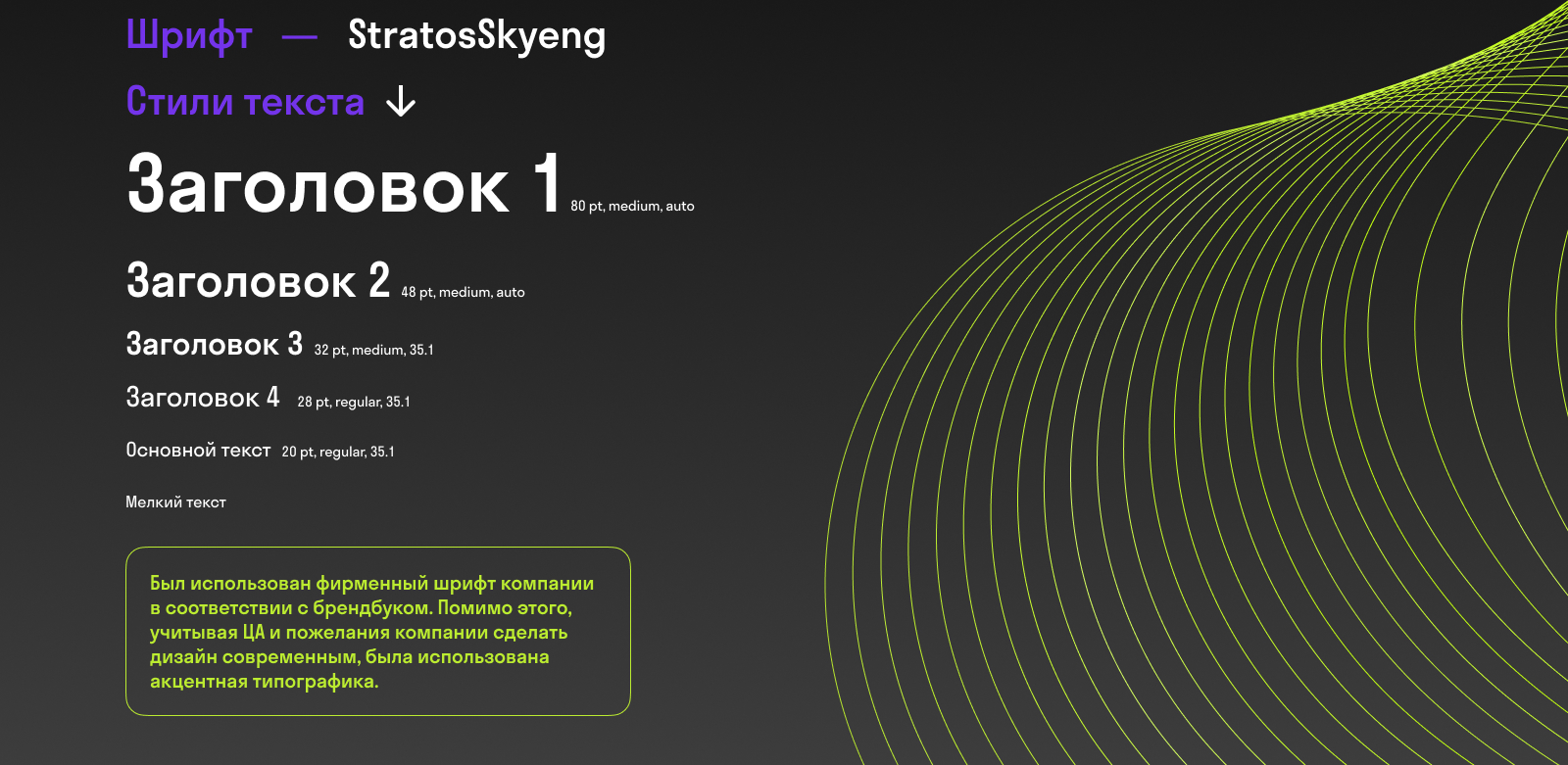The height and width of the screenshot is (765, 1568).
Task: Click the 48 pt, medium, auto label
Action: pyautogui.click(x=463, y=292)
